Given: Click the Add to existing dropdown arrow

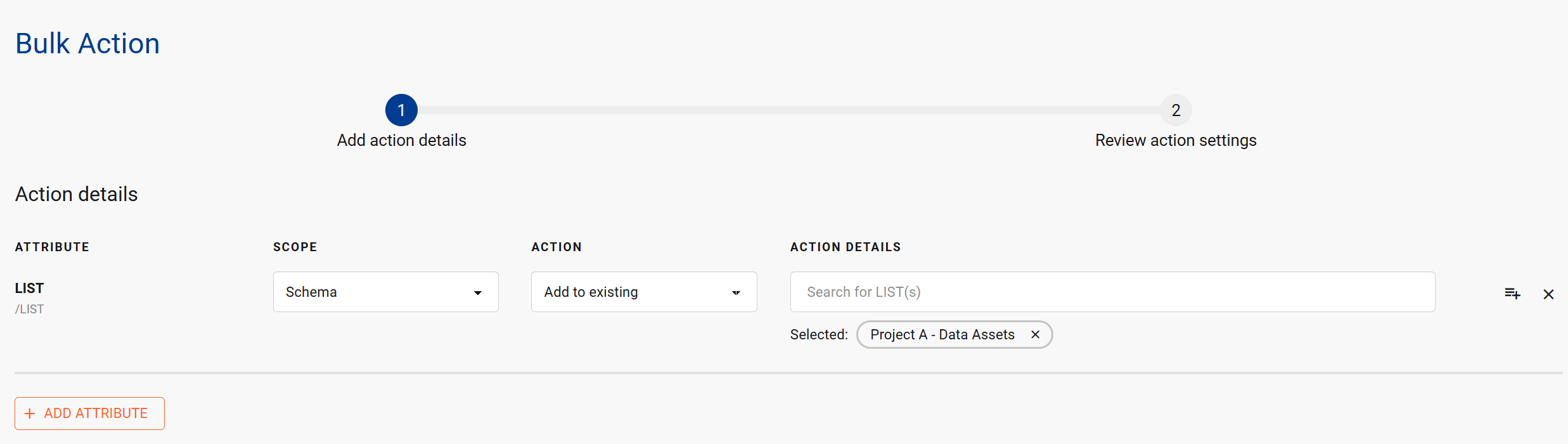Looking at the screenshot, I should (736, 292).
